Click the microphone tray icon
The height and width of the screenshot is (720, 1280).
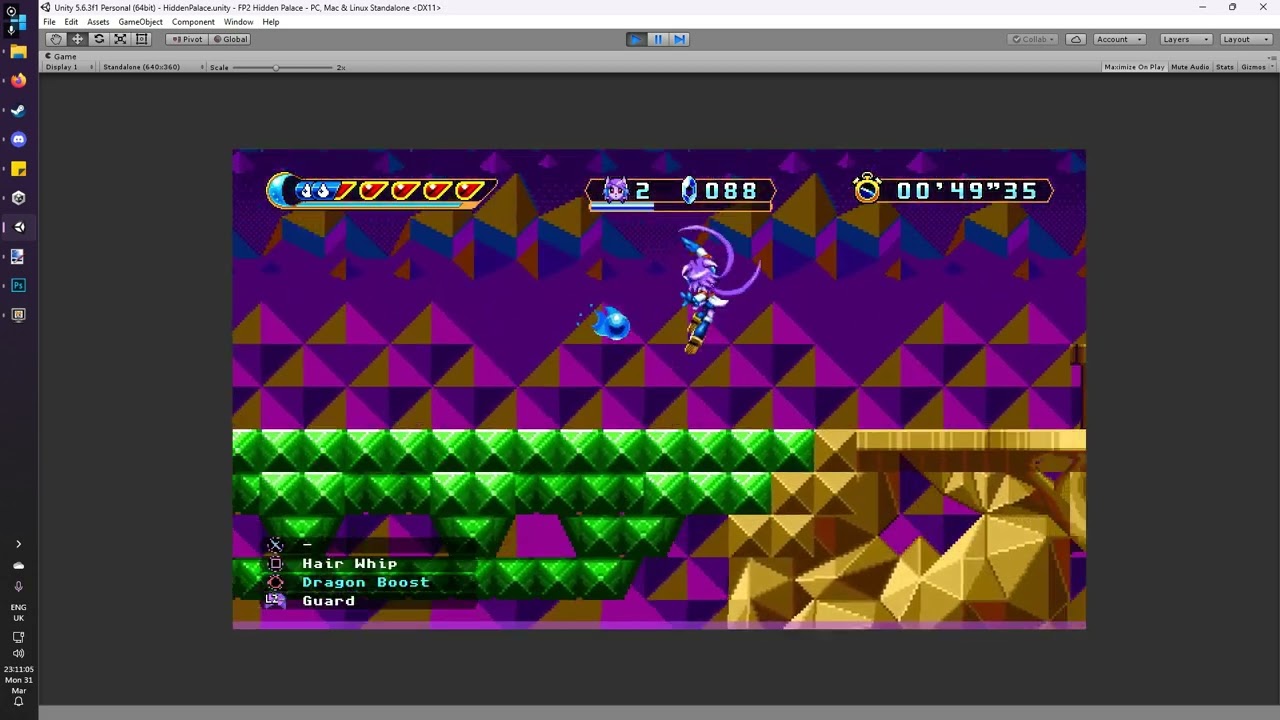point(18,586)
